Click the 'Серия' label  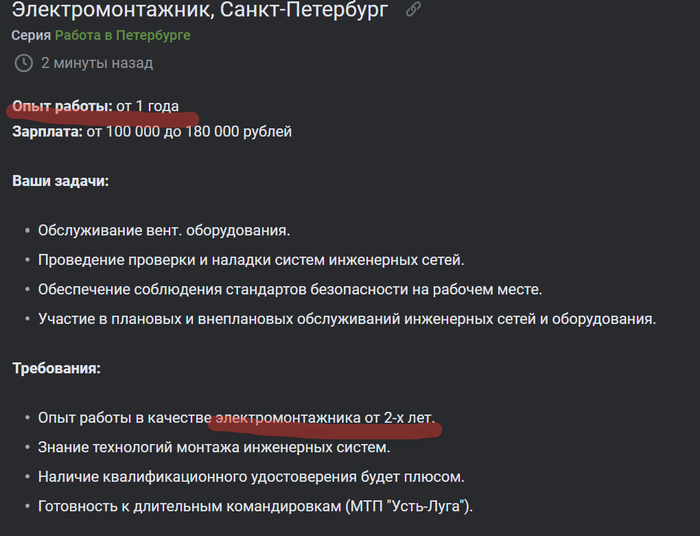[31, 35]
